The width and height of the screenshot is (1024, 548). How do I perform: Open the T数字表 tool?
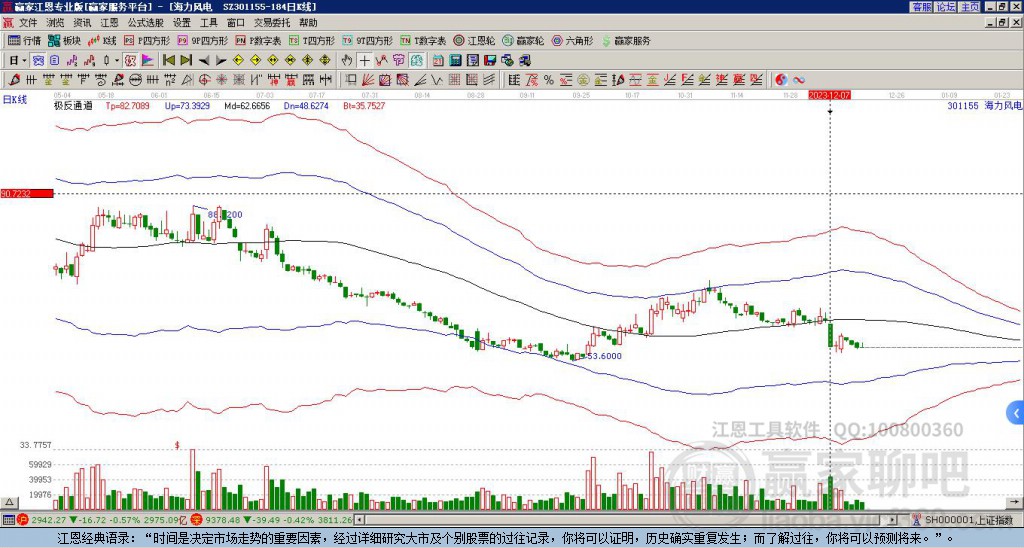coord(423,40)
